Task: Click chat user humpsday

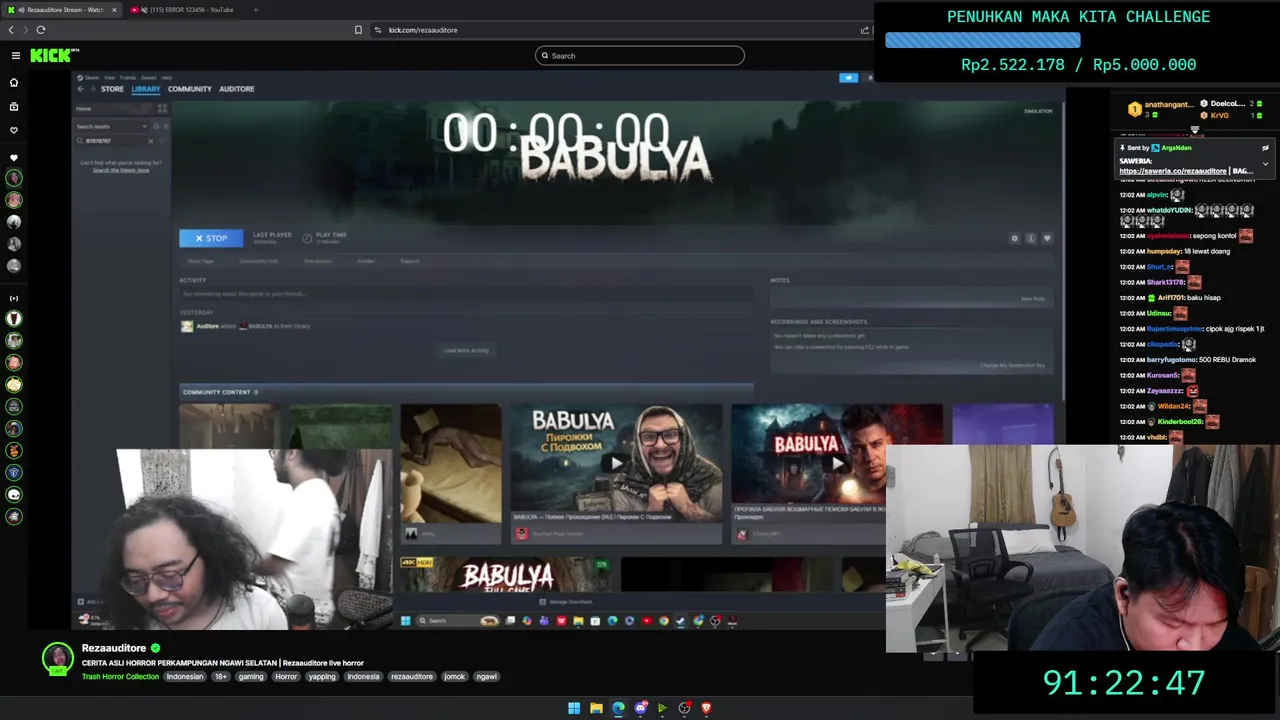Action: (1164, 251)
